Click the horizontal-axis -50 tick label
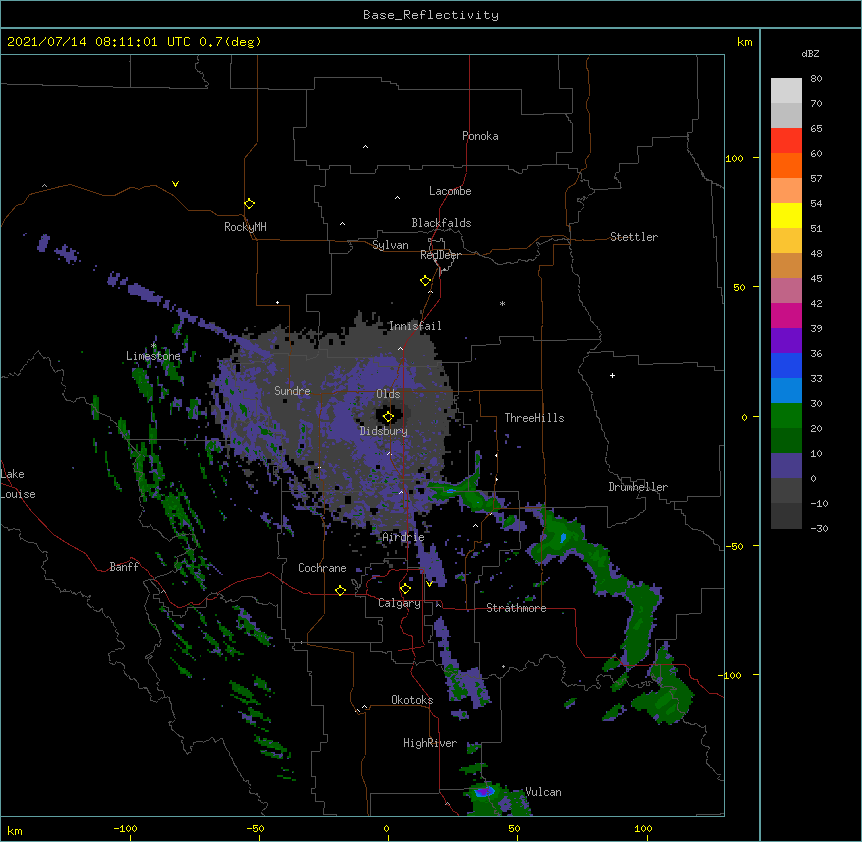This screenshot has height=842, width=862. (255, 828)
